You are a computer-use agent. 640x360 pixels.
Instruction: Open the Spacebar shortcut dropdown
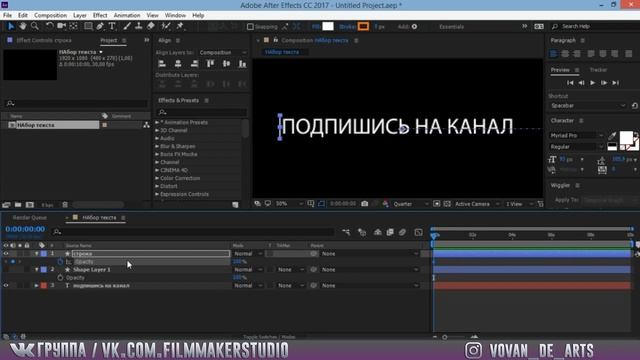tap(588, 106)
